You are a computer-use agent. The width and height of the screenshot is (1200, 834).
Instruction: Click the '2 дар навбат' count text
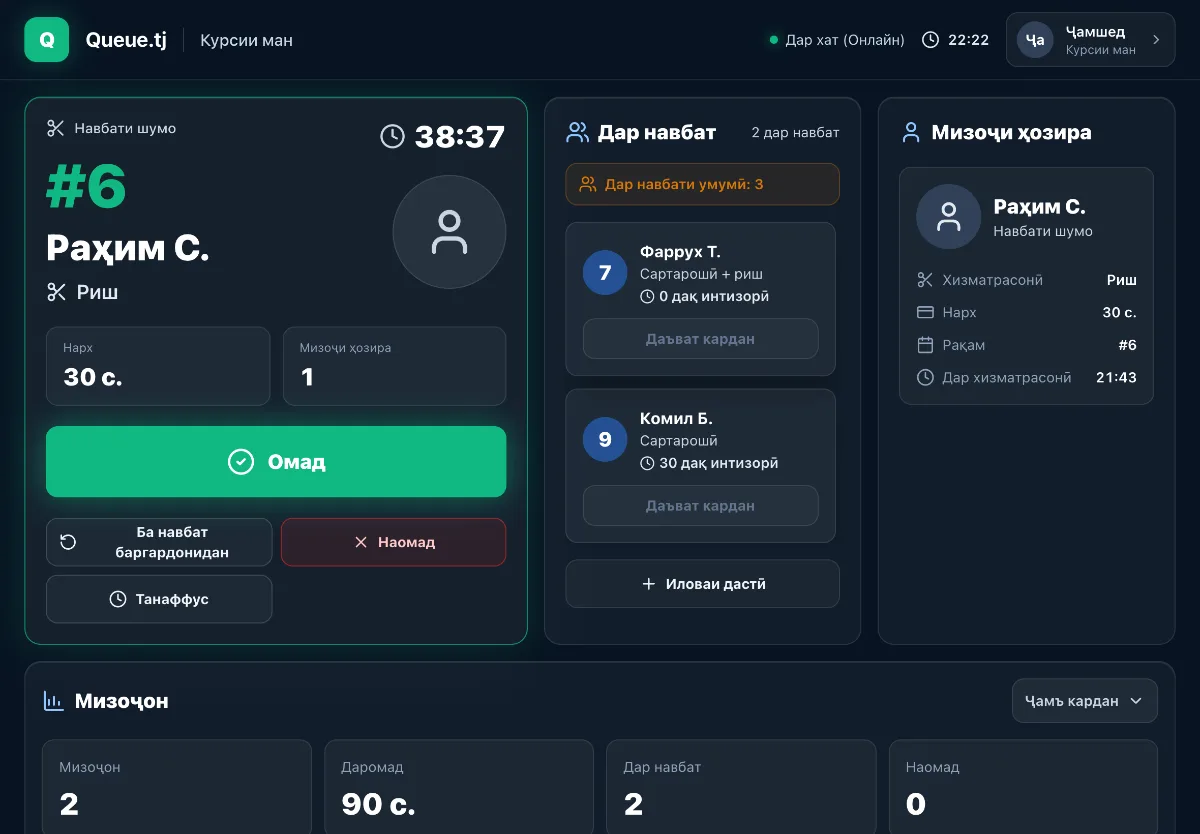pos(795,132)
